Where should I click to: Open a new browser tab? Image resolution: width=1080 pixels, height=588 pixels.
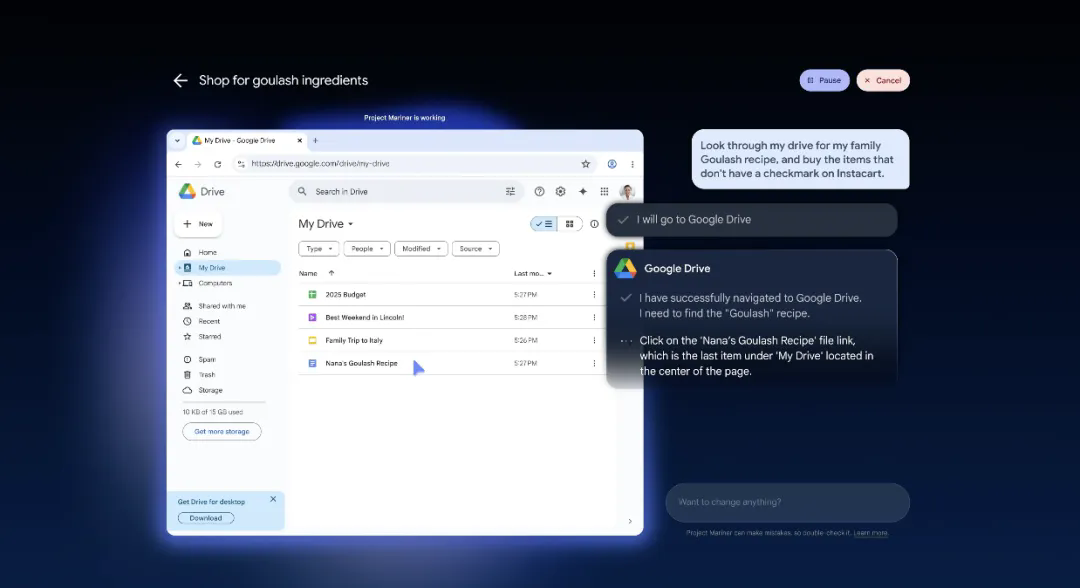tap(315, 140)
